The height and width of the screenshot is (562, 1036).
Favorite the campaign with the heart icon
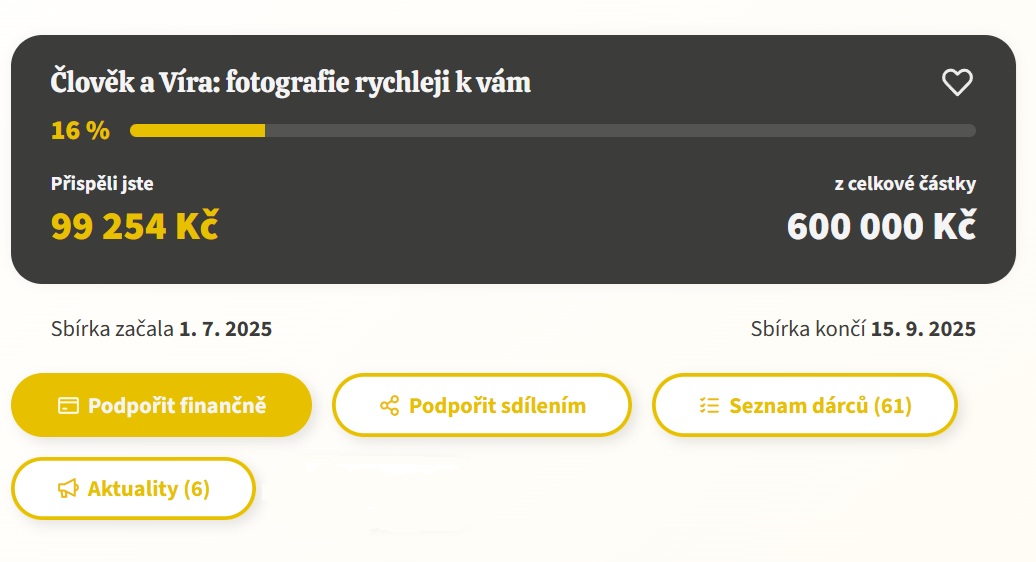click(957, 83)
